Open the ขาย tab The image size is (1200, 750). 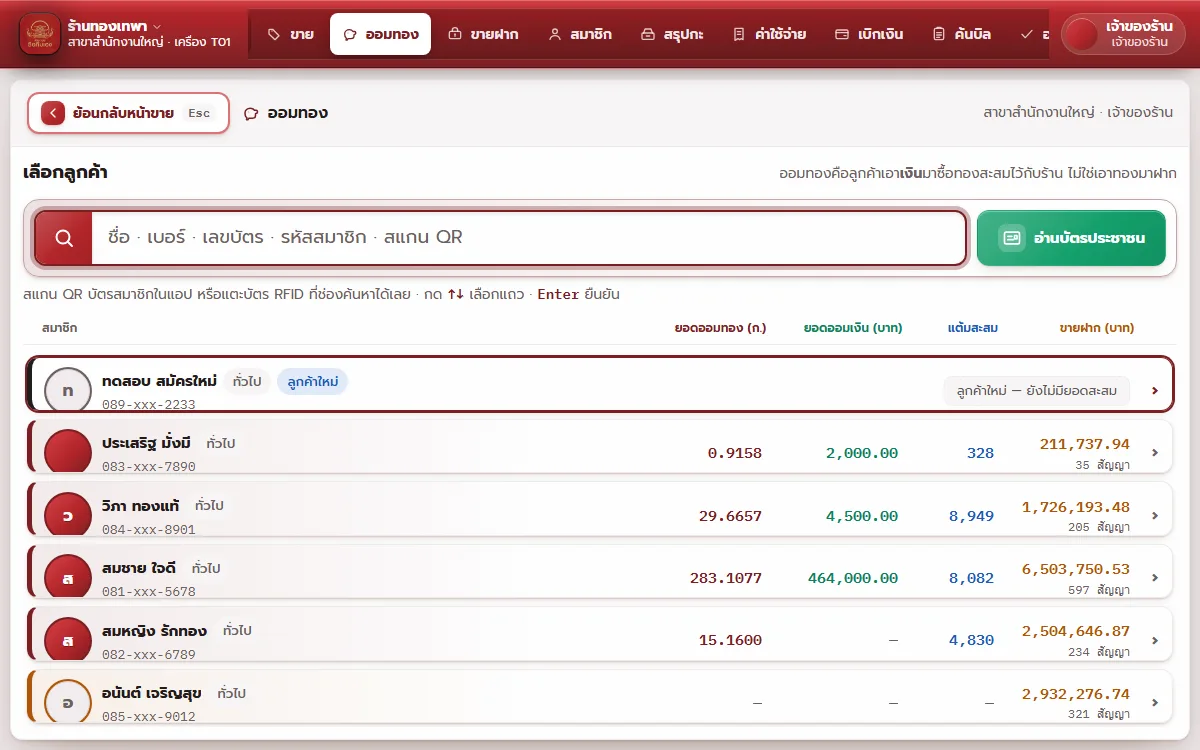291,34
